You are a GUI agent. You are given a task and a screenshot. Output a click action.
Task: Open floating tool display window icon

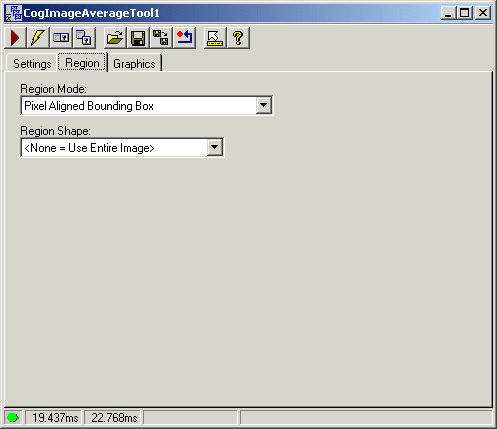pyautogui.click(x=84, y=38)
